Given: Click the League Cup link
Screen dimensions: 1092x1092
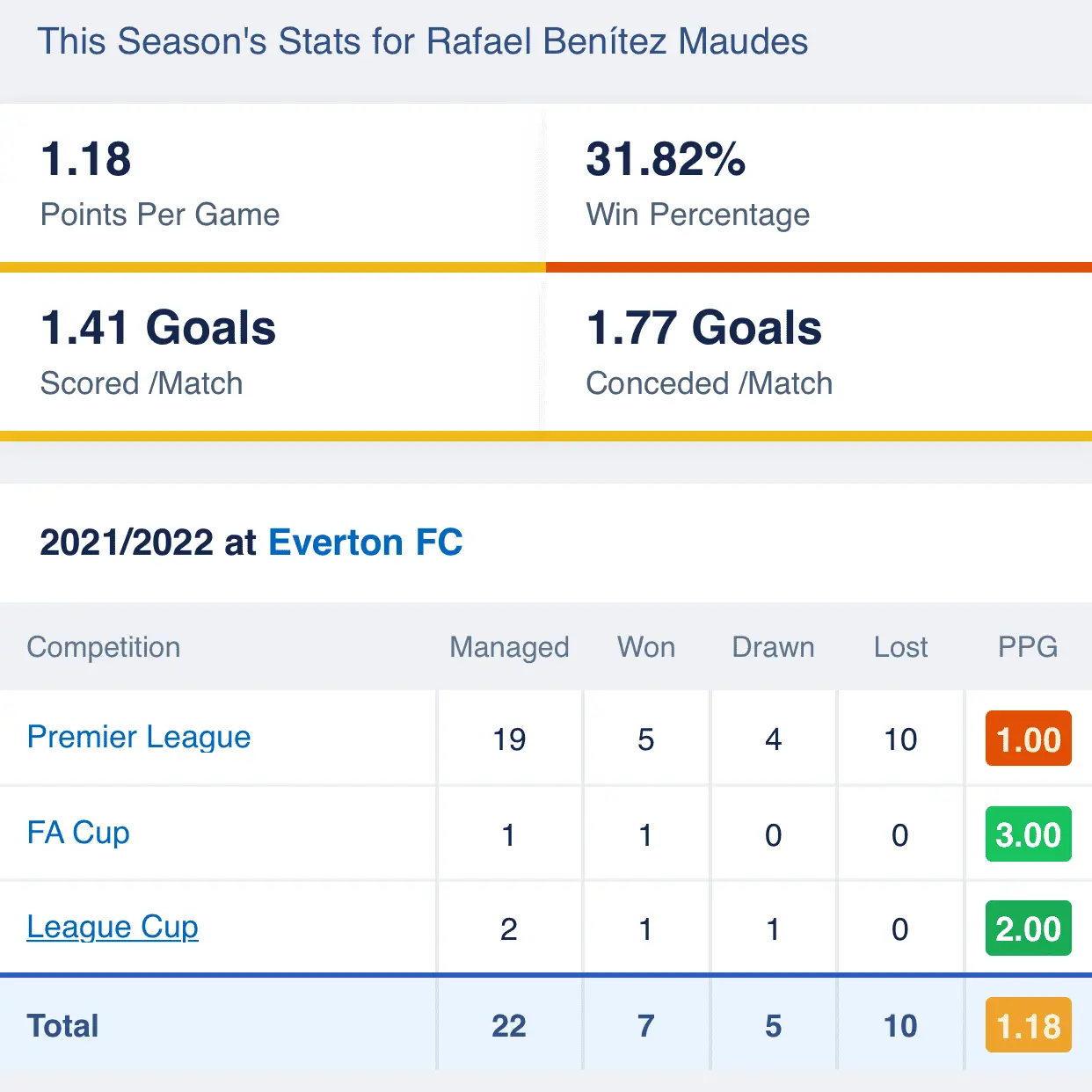Looking at the screenshot, I should [x=113, y=927].
